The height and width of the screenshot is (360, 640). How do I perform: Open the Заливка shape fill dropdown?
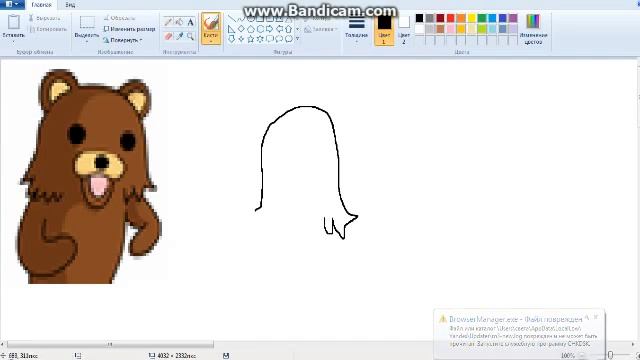[321, 29]
